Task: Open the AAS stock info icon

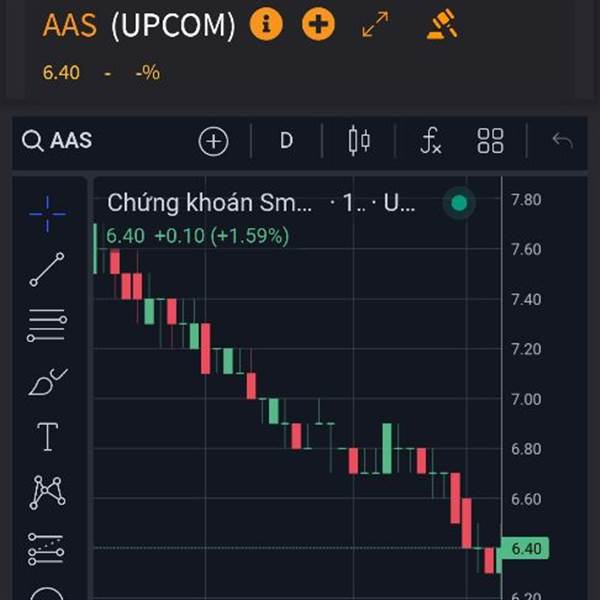Action: (x=266, y=24)
